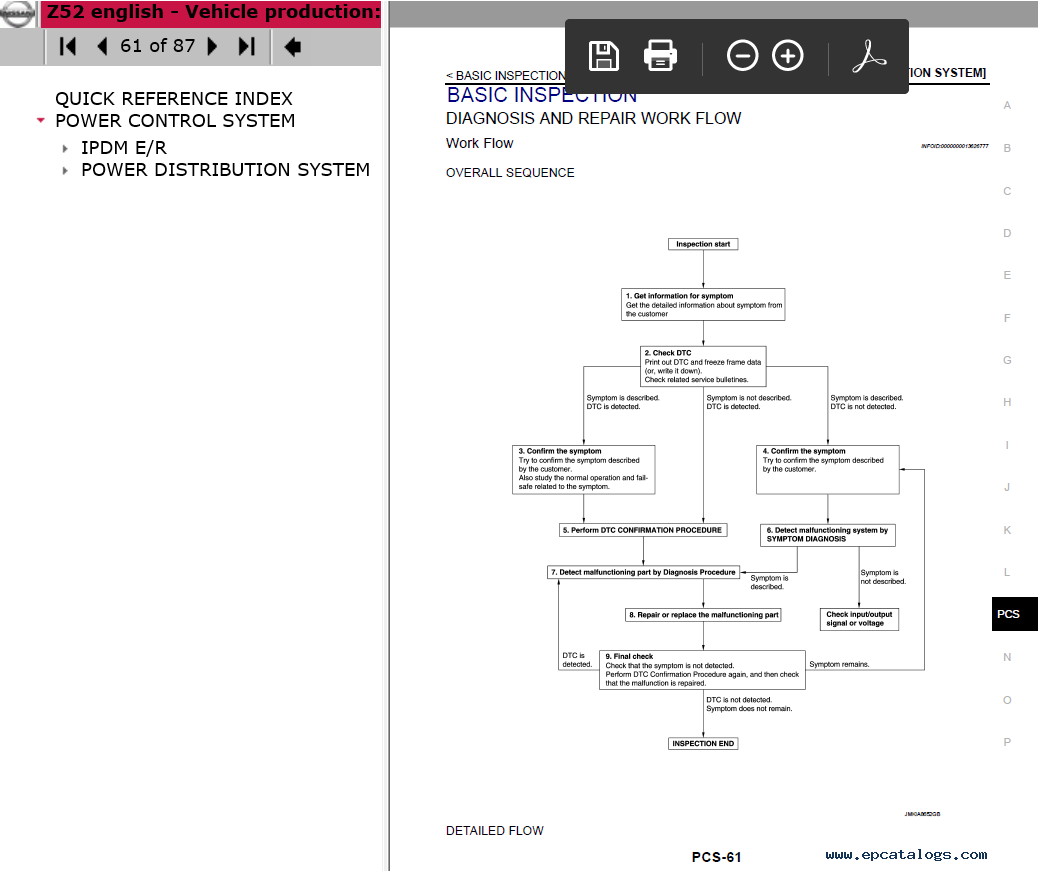Select index tab letter N
1038x871 pixels.
coord(1007,657)
